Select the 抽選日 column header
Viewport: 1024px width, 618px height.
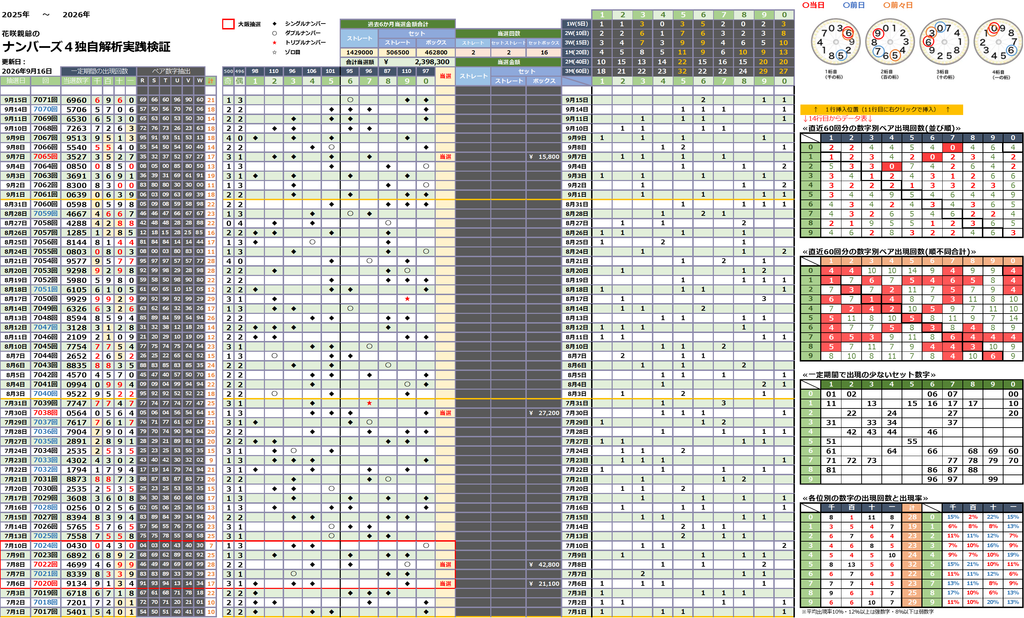(x=15, y=81)
